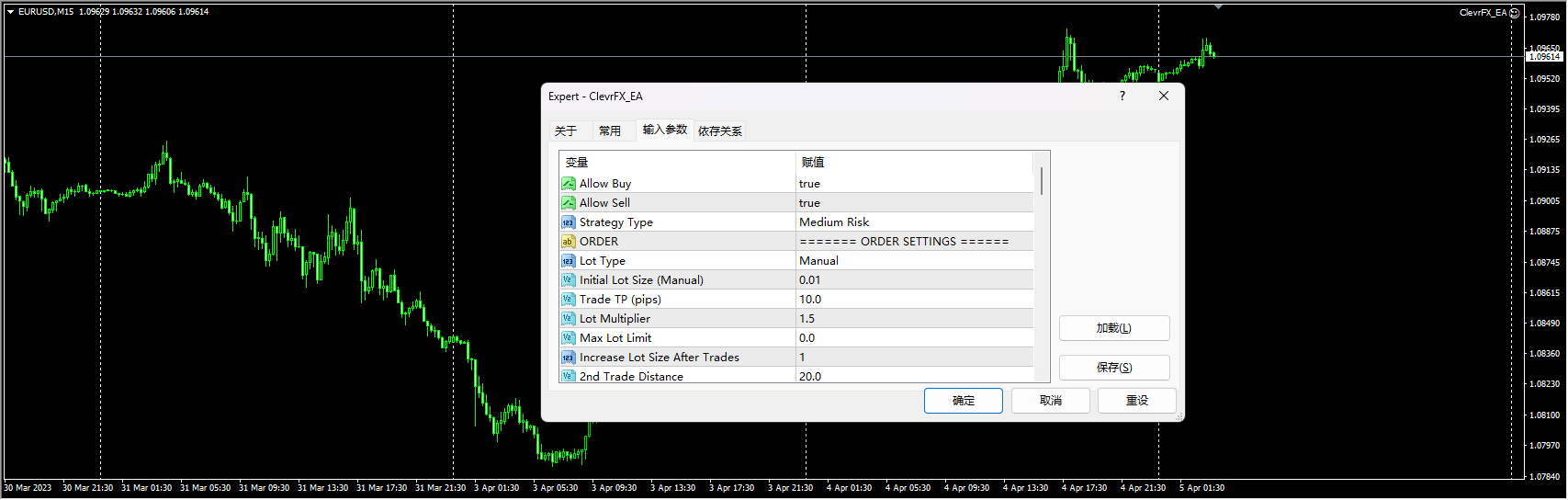This screenshot has width=1568, height=500.
Task: Click the Max Lot Limit parameter icon
Action: pos(569,338)
